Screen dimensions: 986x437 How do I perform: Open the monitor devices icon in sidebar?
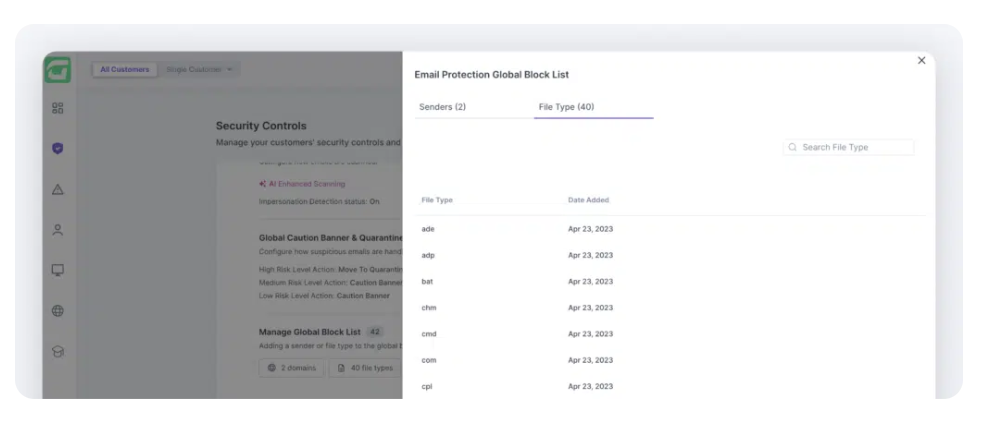click(58, 270)
